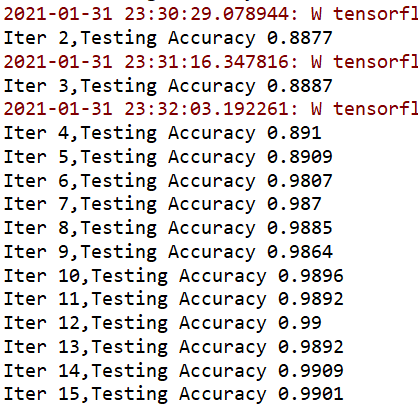The width and height of the screenshot is (418, 409).
Task: Click the Iter 3 Testing Accuracy 0.8887 line
Action: 168,86
